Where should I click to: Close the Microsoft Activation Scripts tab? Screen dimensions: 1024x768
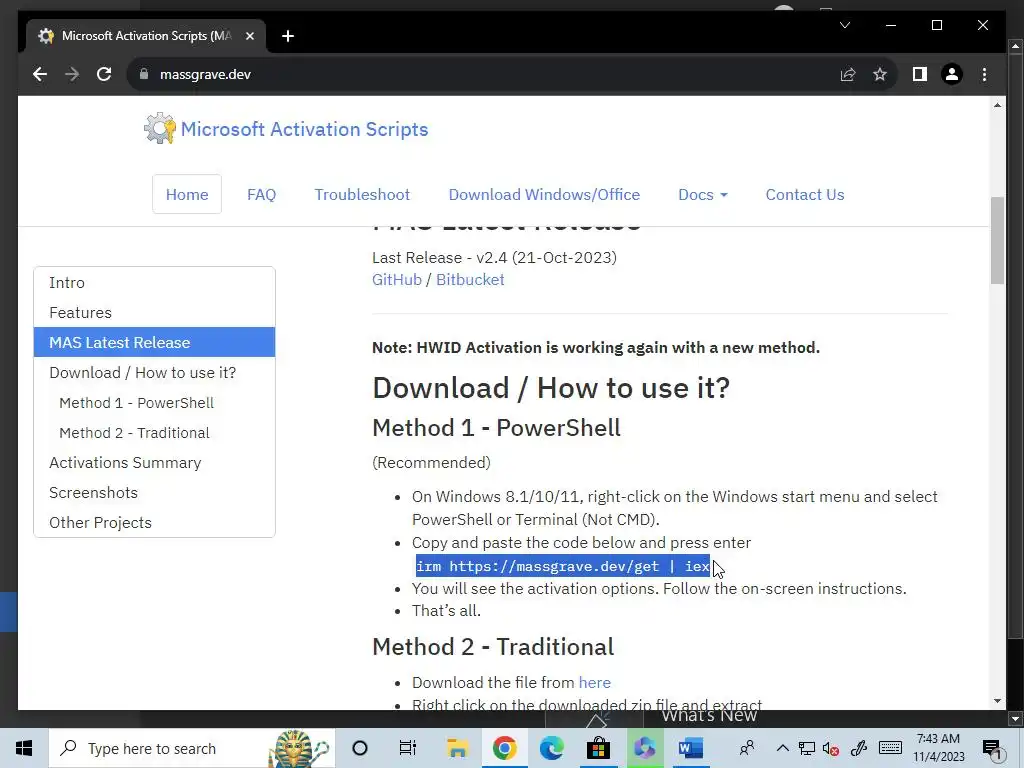(249, 36)
